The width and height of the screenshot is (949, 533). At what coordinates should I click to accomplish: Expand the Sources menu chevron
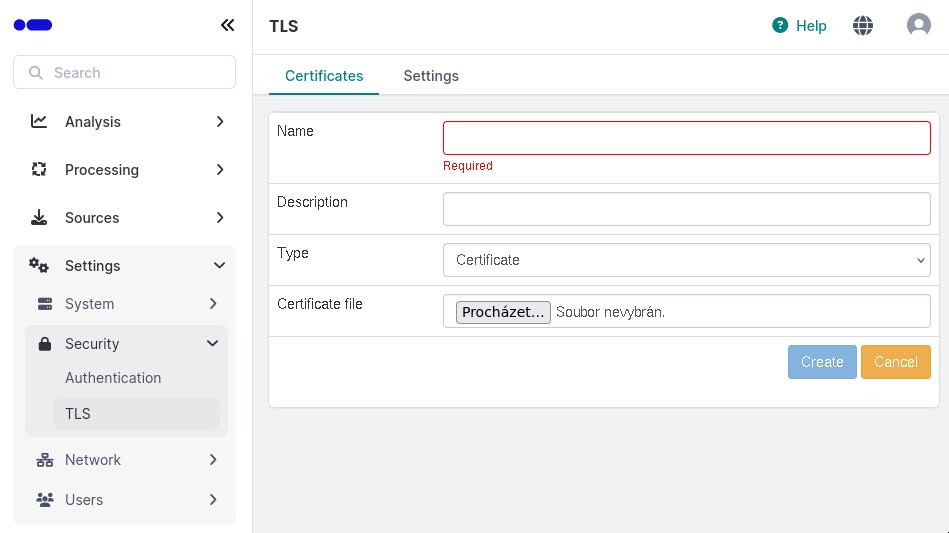220,217
